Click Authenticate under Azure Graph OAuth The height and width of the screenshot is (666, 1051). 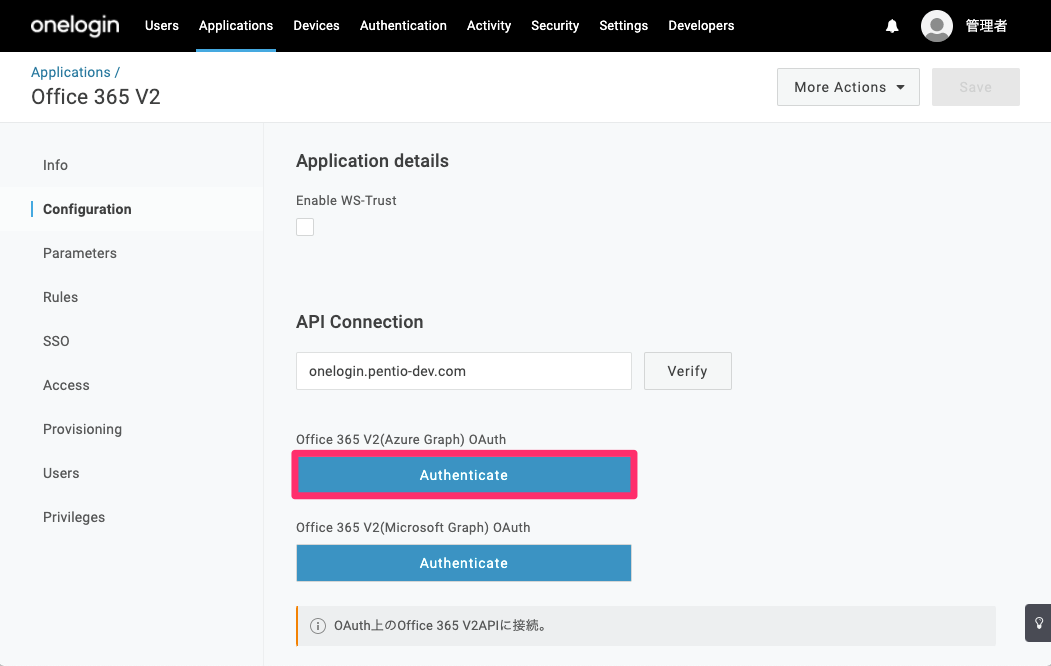tap(464, 475)
